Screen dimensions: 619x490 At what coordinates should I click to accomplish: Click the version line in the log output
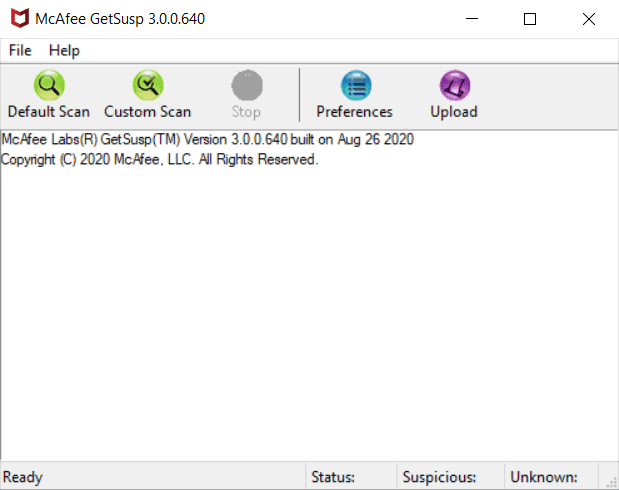click(x=208, y=139)
